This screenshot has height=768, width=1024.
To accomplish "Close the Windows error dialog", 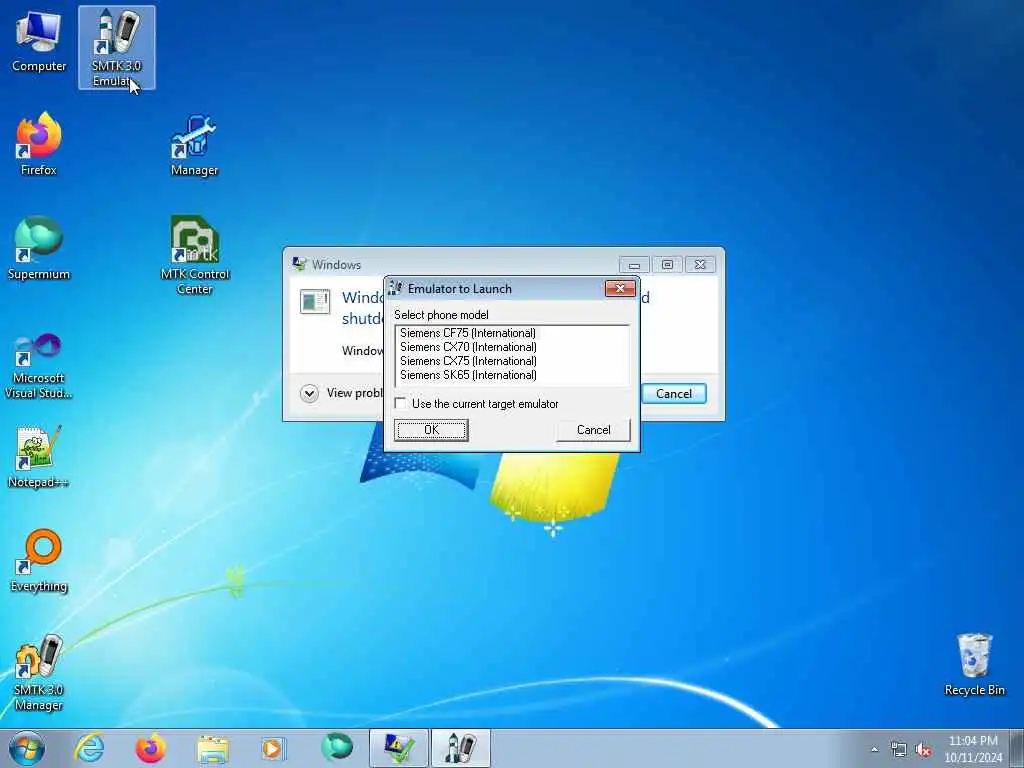I will pyautogui.click(x=700, y=264).
